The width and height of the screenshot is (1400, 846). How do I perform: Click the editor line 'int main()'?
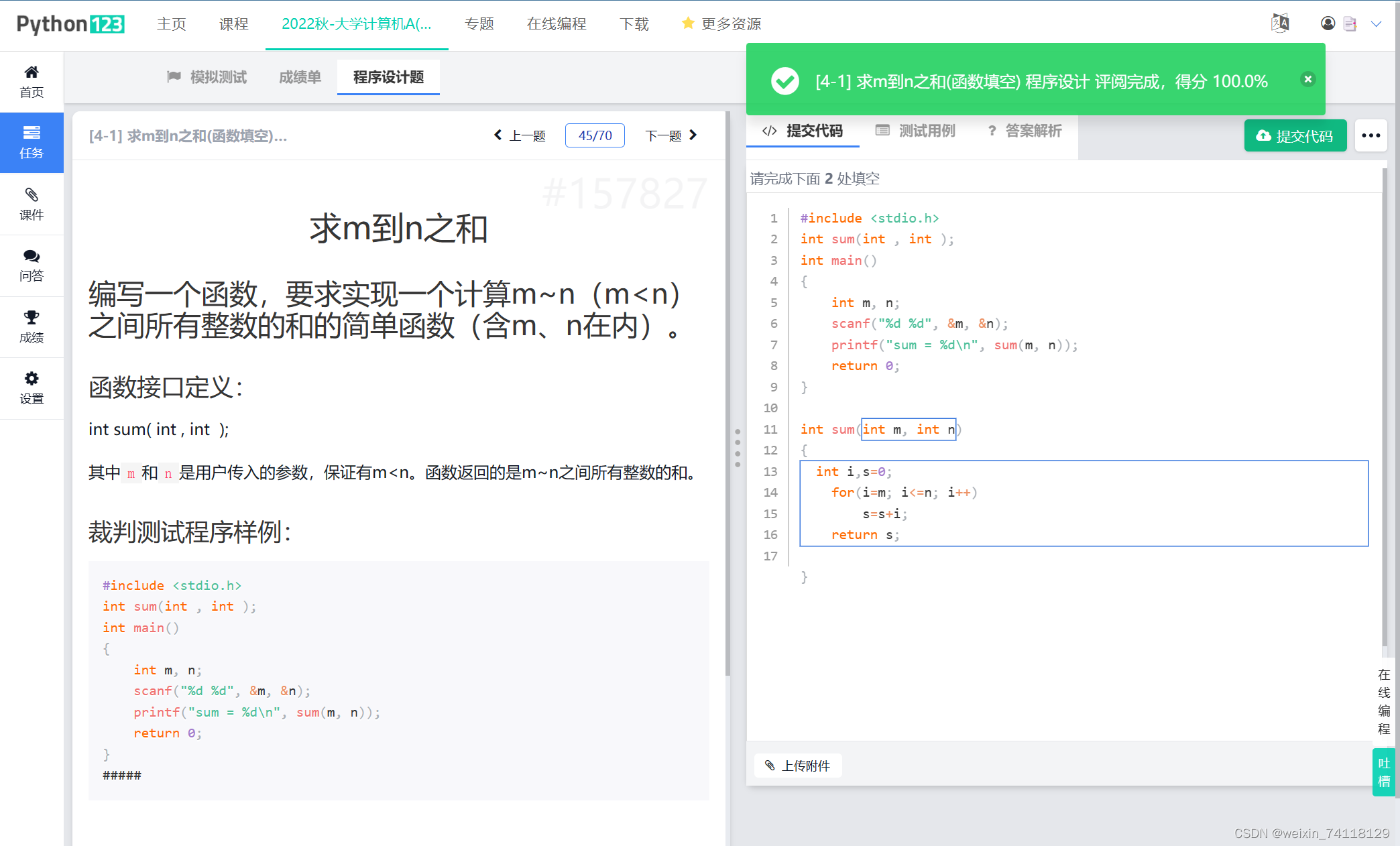click(x=838, y=260)
